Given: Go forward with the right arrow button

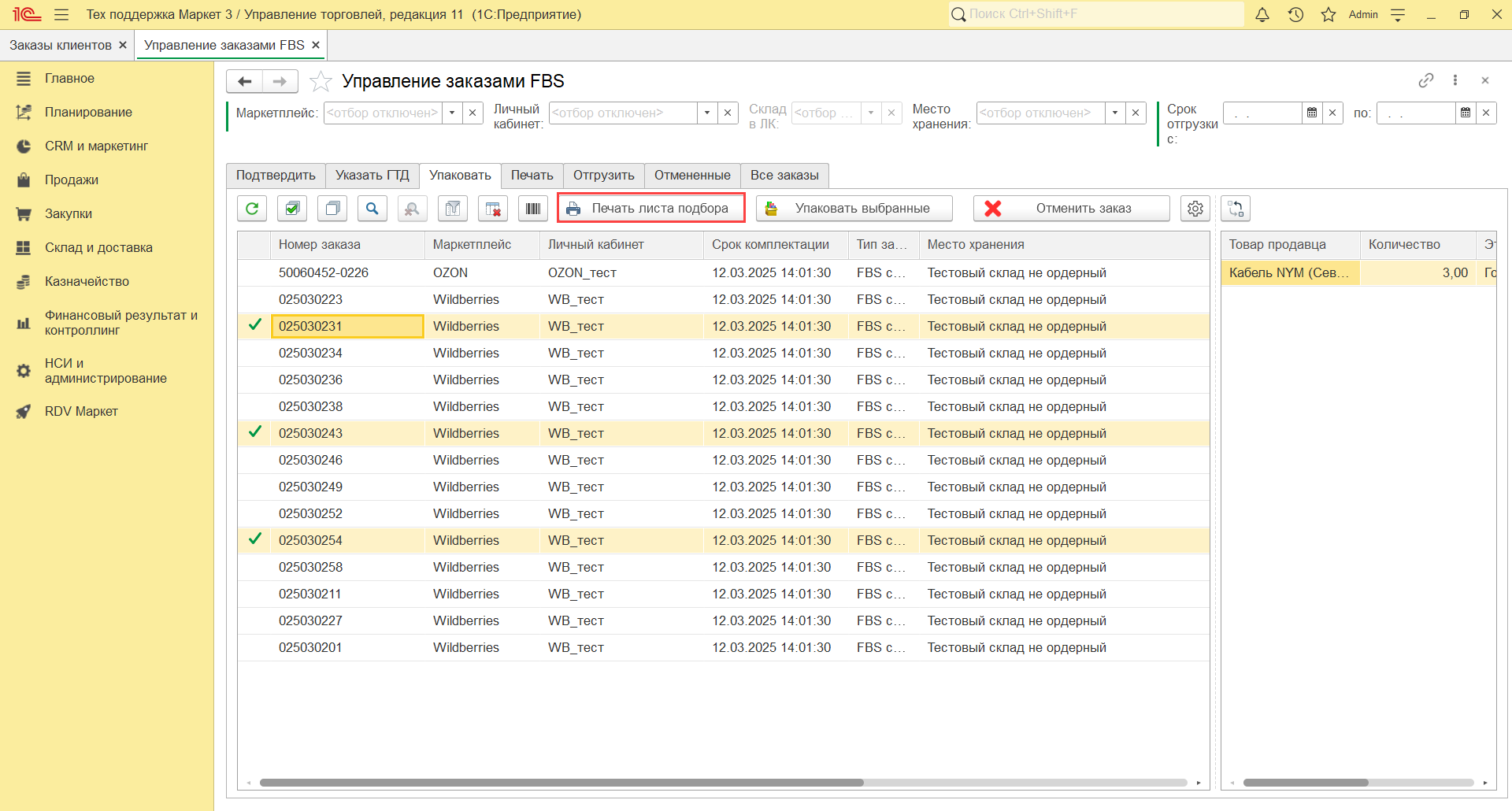Looking at the screenshot, I should 280,81.
